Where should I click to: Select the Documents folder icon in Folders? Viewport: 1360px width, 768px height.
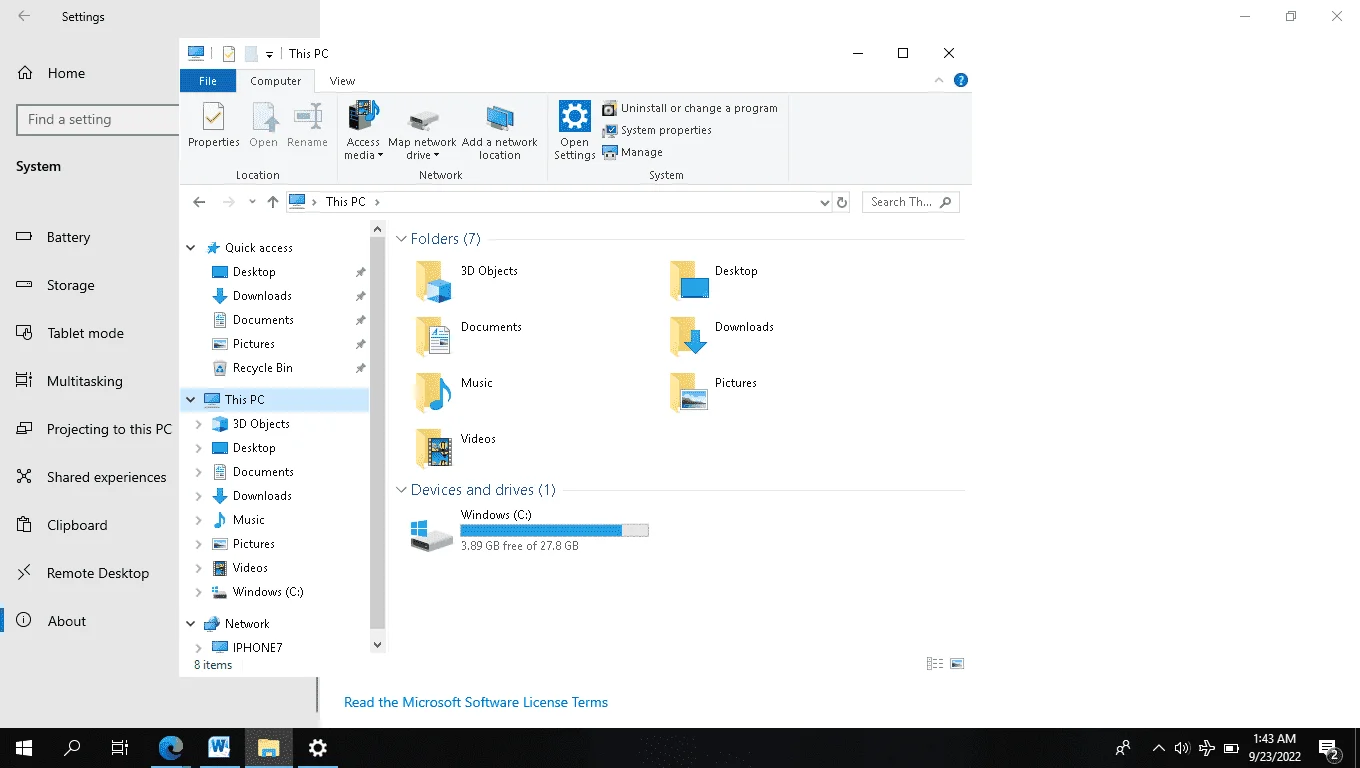[x=434, y=337]
